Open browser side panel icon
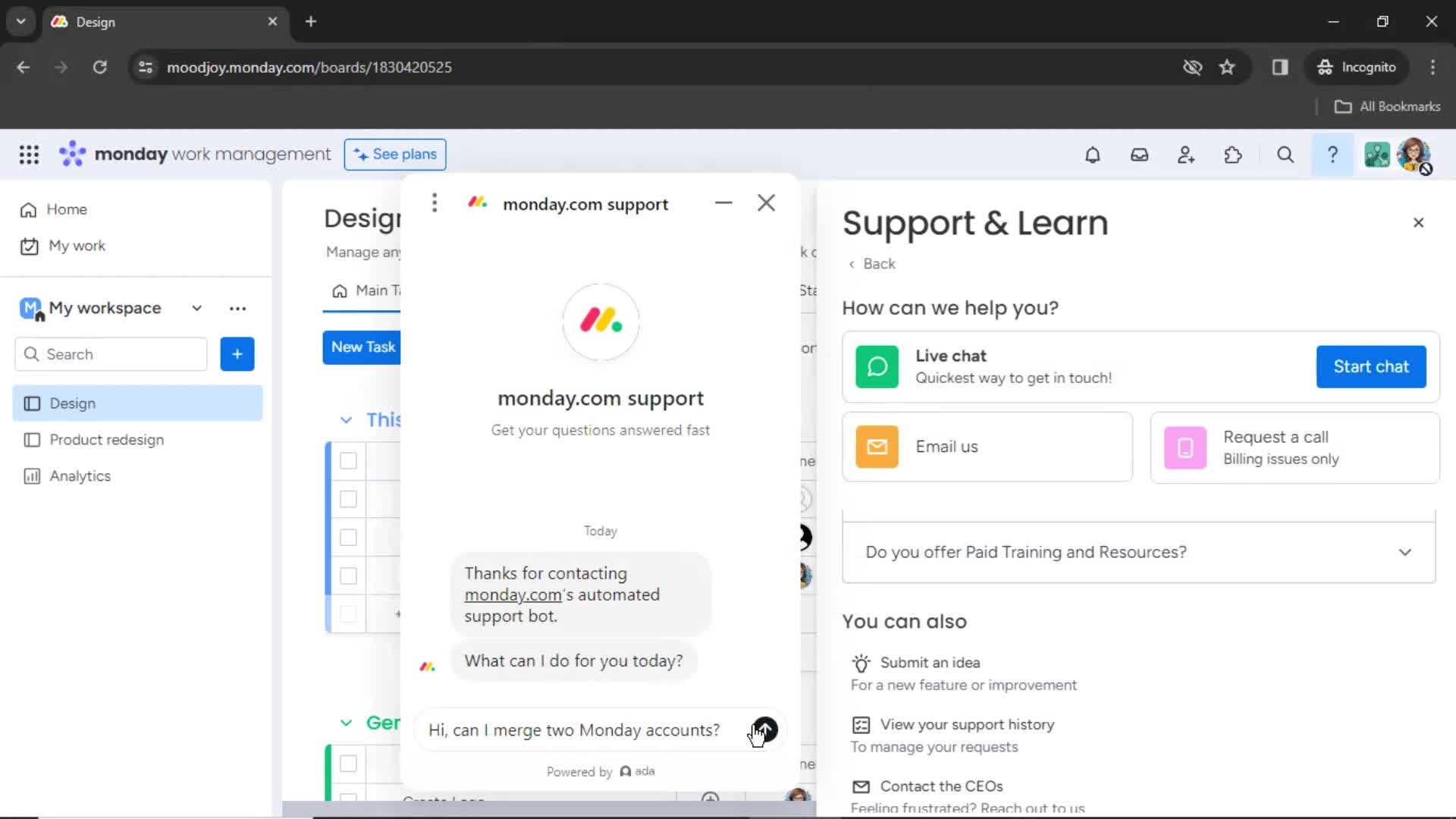1456x819 pixels. tap(1280, 67)
